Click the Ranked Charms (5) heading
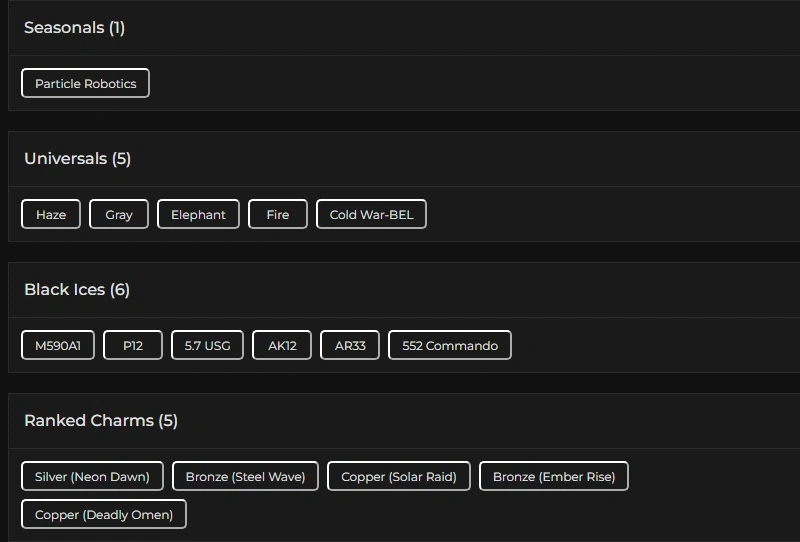This screenshot has width=800, height=542. click(x=101, y=420)
